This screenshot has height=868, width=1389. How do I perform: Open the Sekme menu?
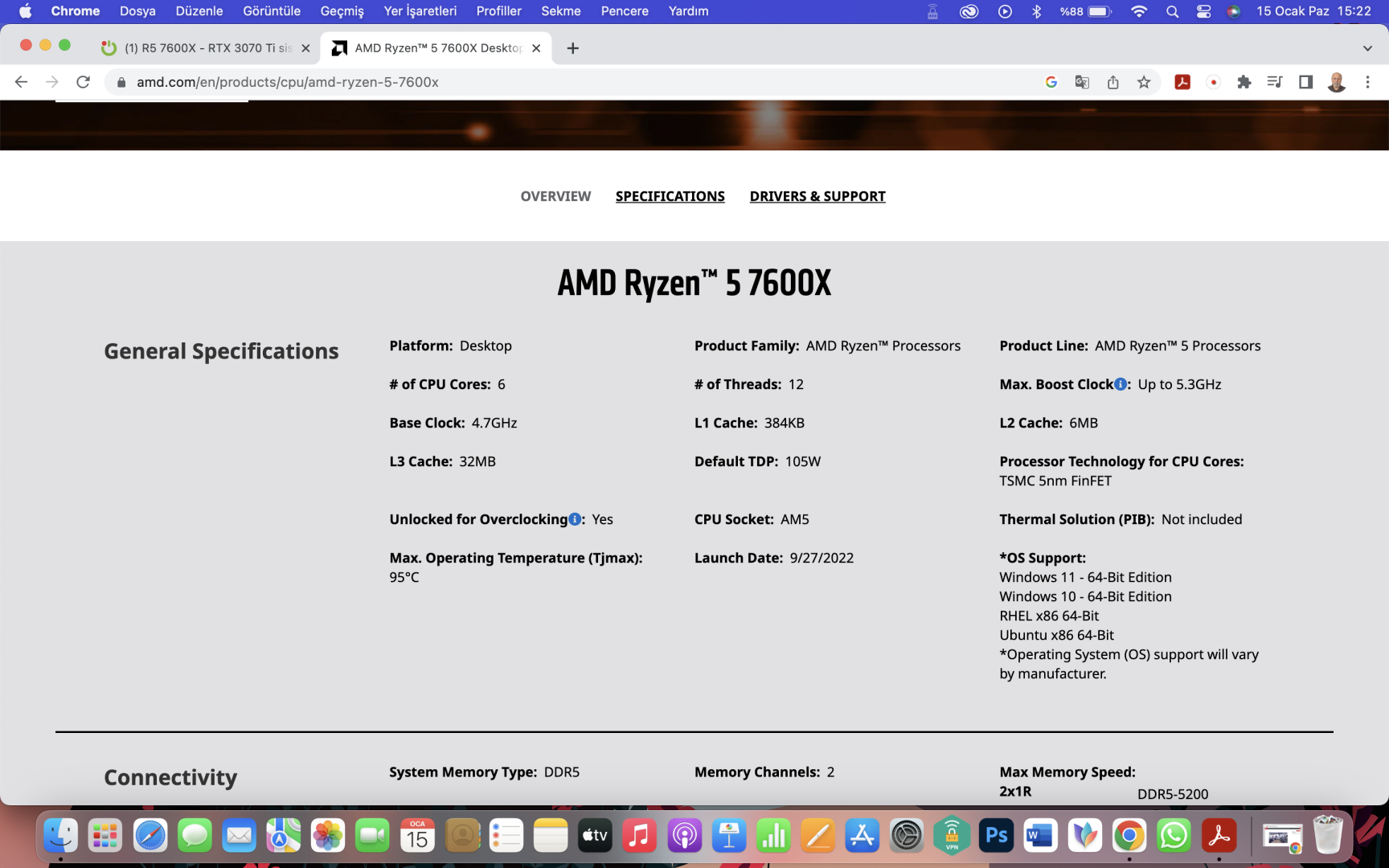click(x=561, y=11)
